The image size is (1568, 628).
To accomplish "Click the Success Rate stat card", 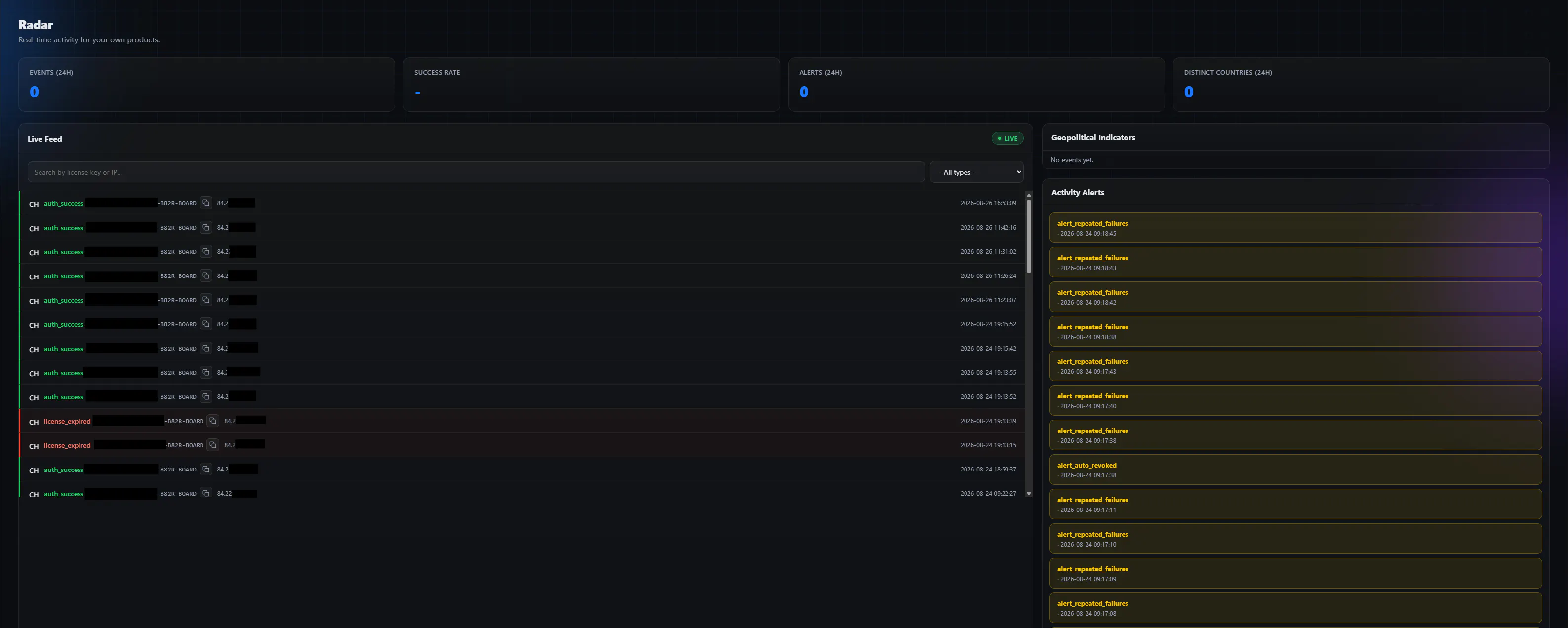I will click(x=591, y=84).
